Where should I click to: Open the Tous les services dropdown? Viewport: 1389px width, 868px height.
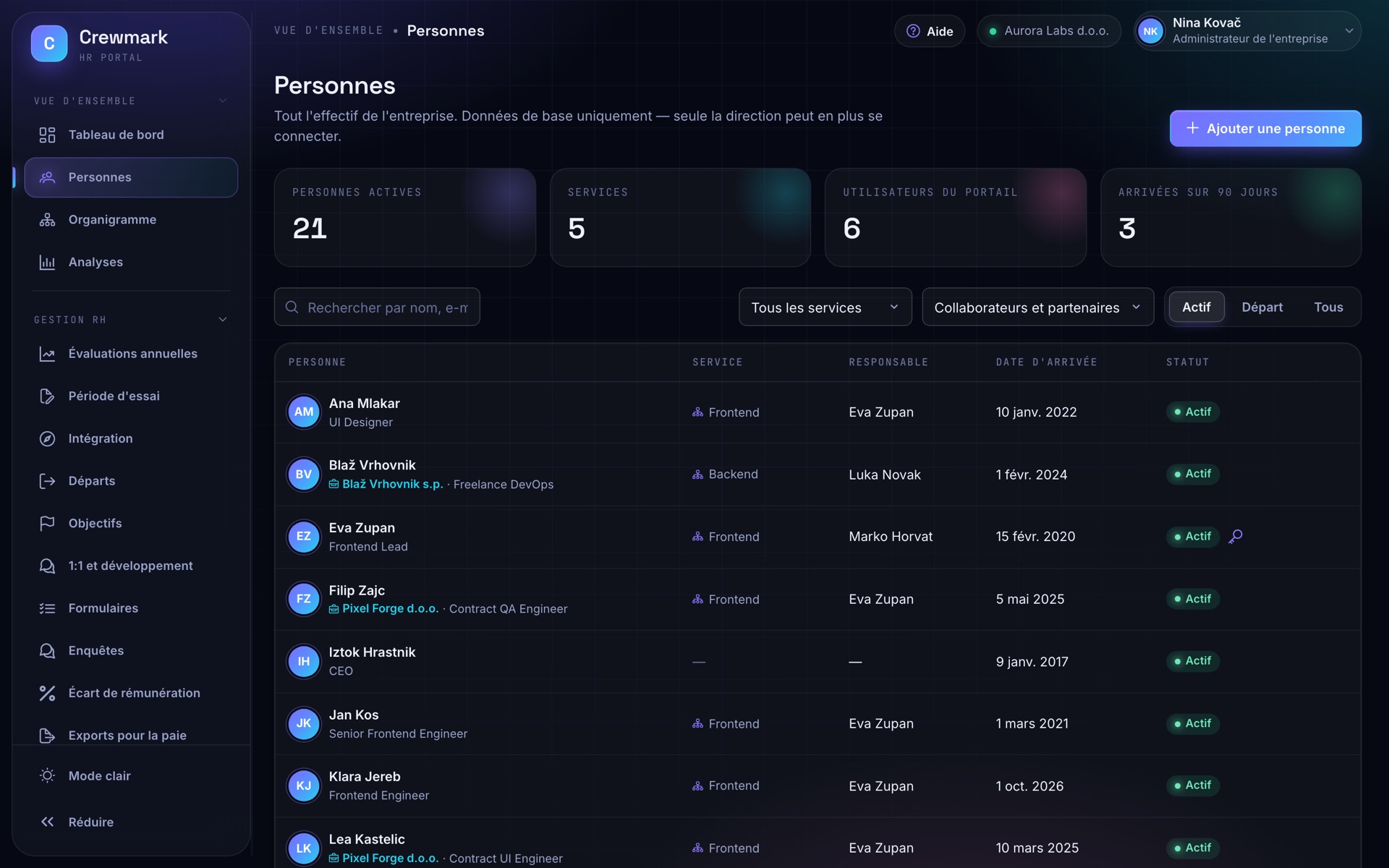pyautogui.click(x=825, y=307)
